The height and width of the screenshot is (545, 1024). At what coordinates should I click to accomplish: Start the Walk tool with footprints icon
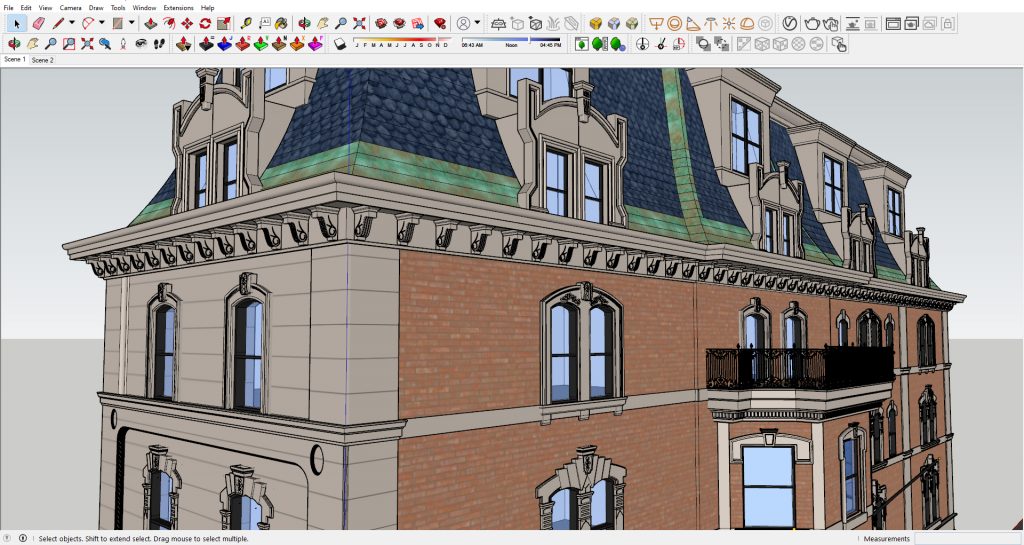pos(157,44)
